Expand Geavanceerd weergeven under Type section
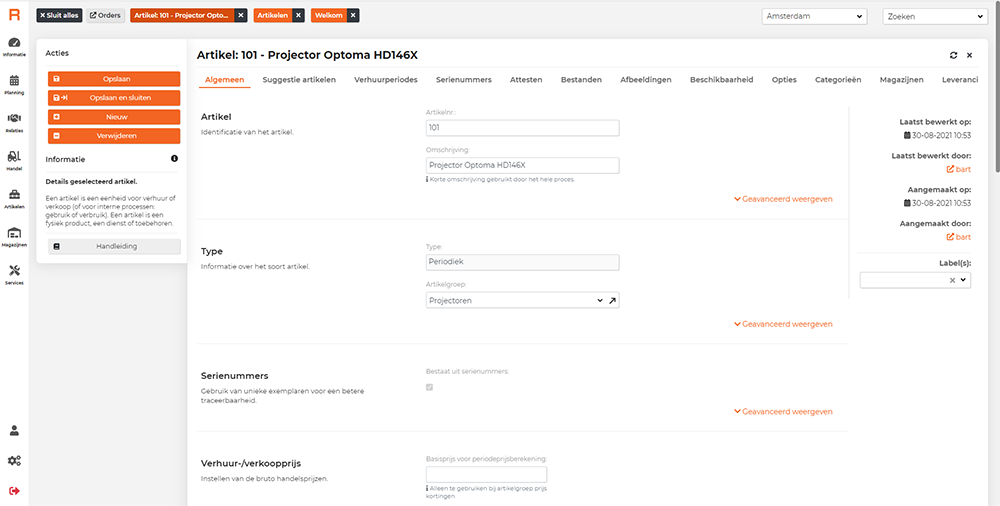This screenshot has height=506, width=1000. [783, 324]
